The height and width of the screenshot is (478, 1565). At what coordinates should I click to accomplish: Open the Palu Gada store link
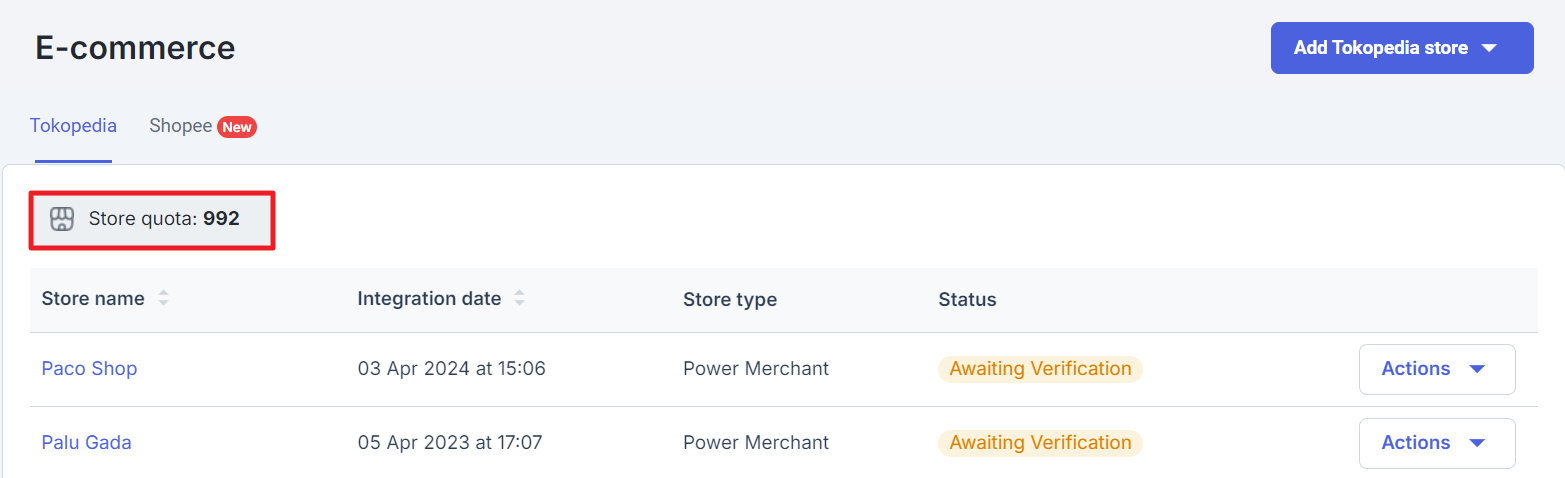[86, 443]
